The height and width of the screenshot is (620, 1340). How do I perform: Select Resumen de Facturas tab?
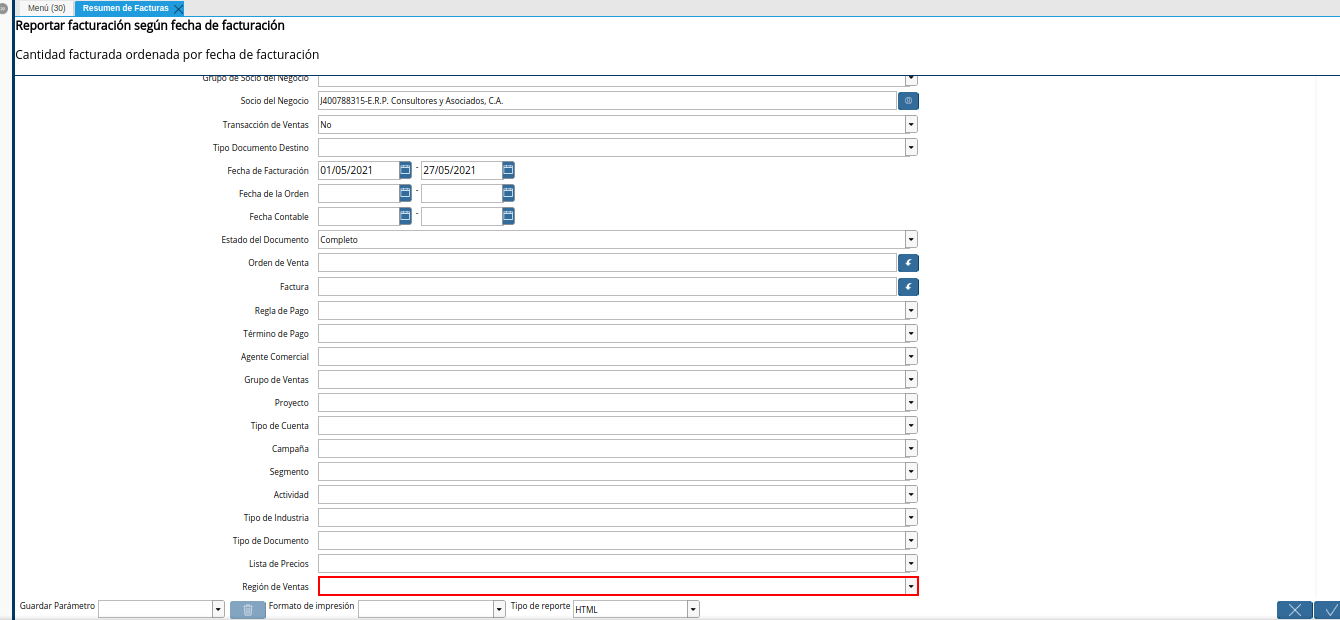(125, 8)
